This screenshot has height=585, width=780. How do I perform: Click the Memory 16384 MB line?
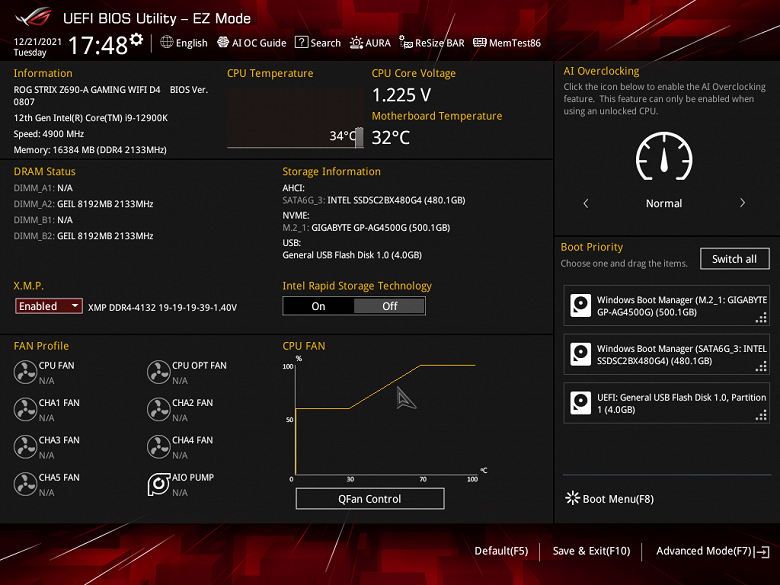coord(90,150)
